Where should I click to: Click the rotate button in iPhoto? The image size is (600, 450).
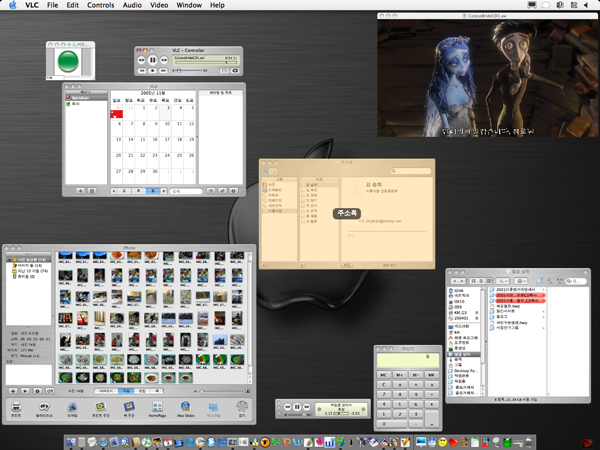pyautogui.click(x=50, y=391)
